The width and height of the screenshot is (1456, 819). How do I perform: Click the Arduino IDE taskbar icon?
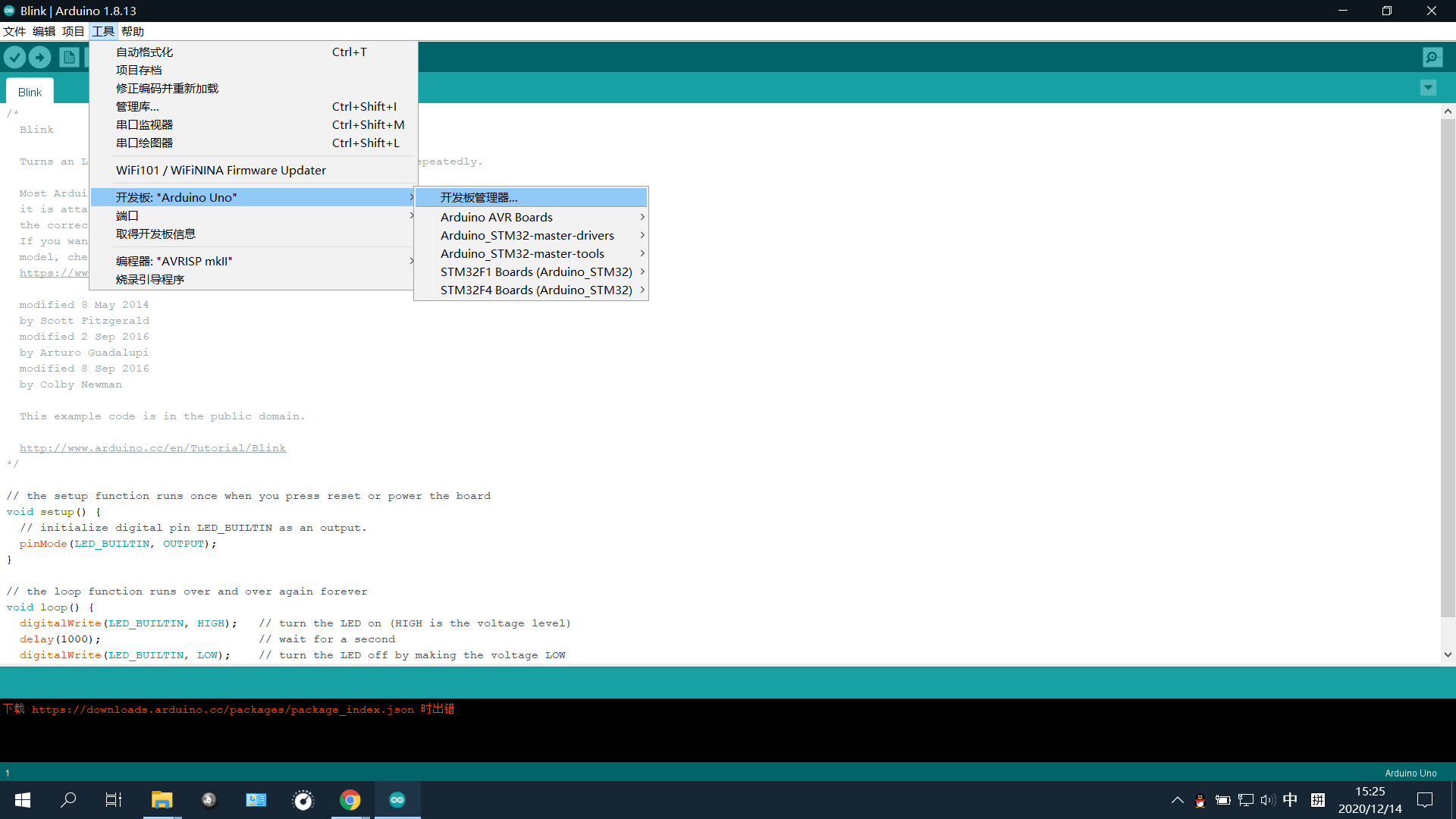pyautogui.click(x=397, y=799)
